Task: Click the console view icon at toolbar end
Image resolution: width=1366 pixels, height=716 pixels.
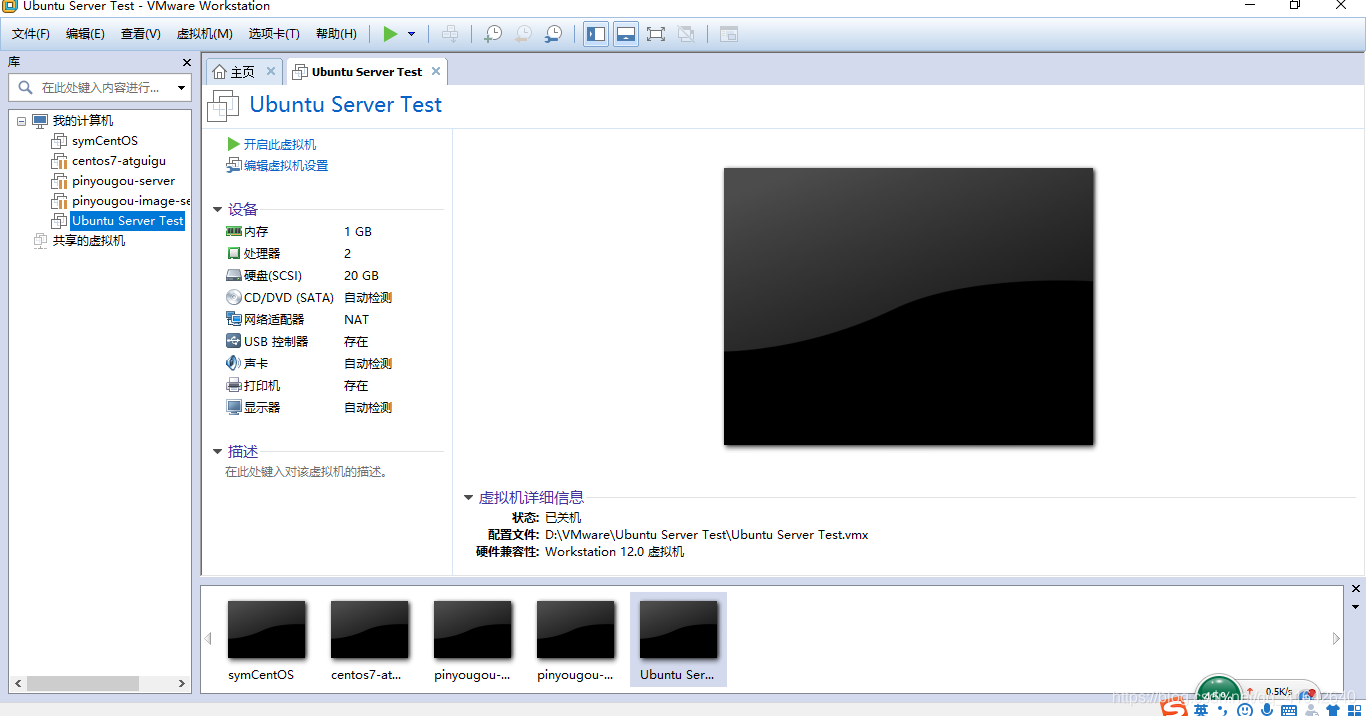Action: pos(728,34)
